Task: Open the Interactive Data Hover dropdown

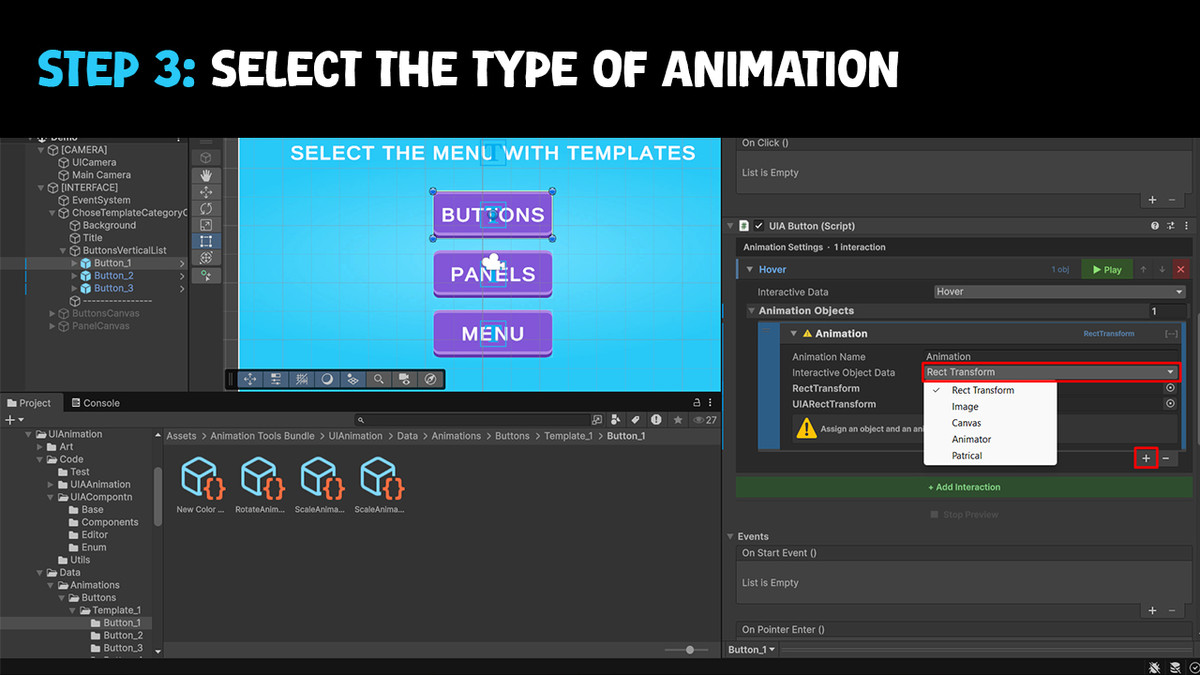Action: tap(1058, 292)
